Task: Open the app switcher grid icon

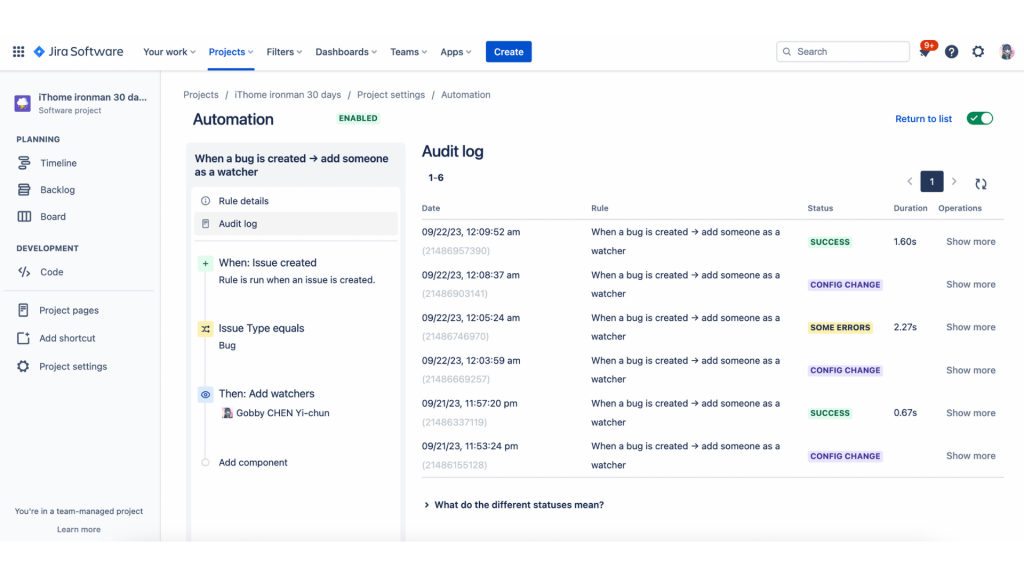Action: click(18, 52)
